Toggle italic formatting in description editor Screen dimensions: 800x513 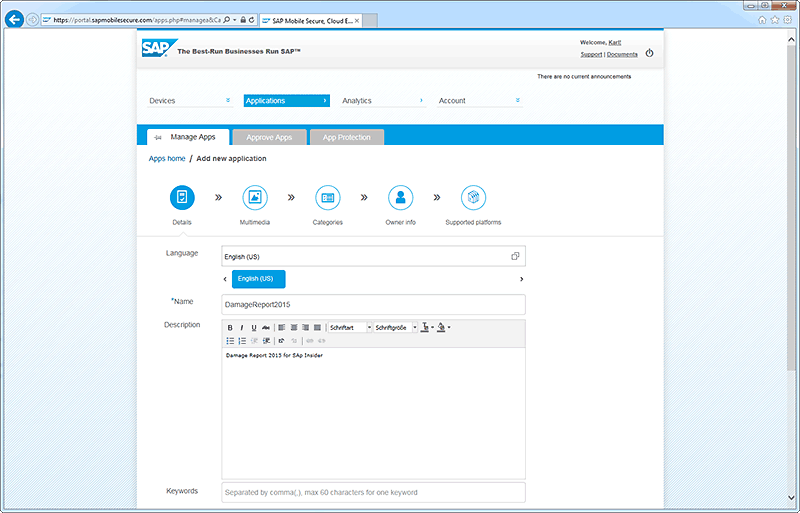[241, 327]
